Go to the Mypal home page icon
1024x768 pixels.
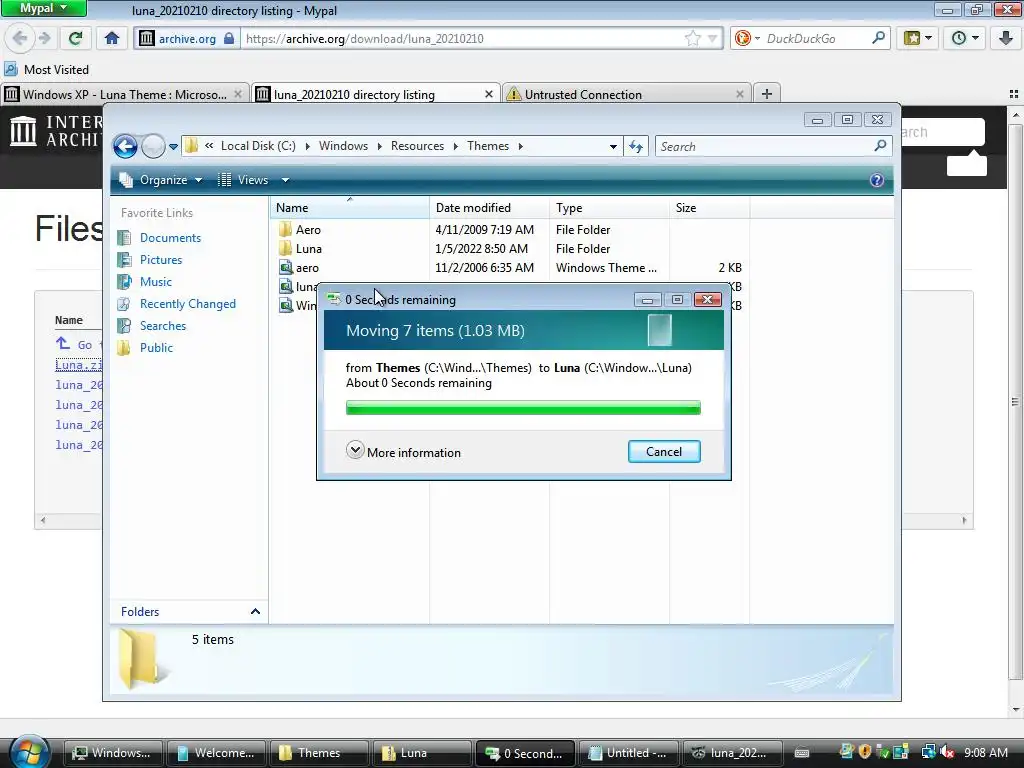(x=112, y=39)
